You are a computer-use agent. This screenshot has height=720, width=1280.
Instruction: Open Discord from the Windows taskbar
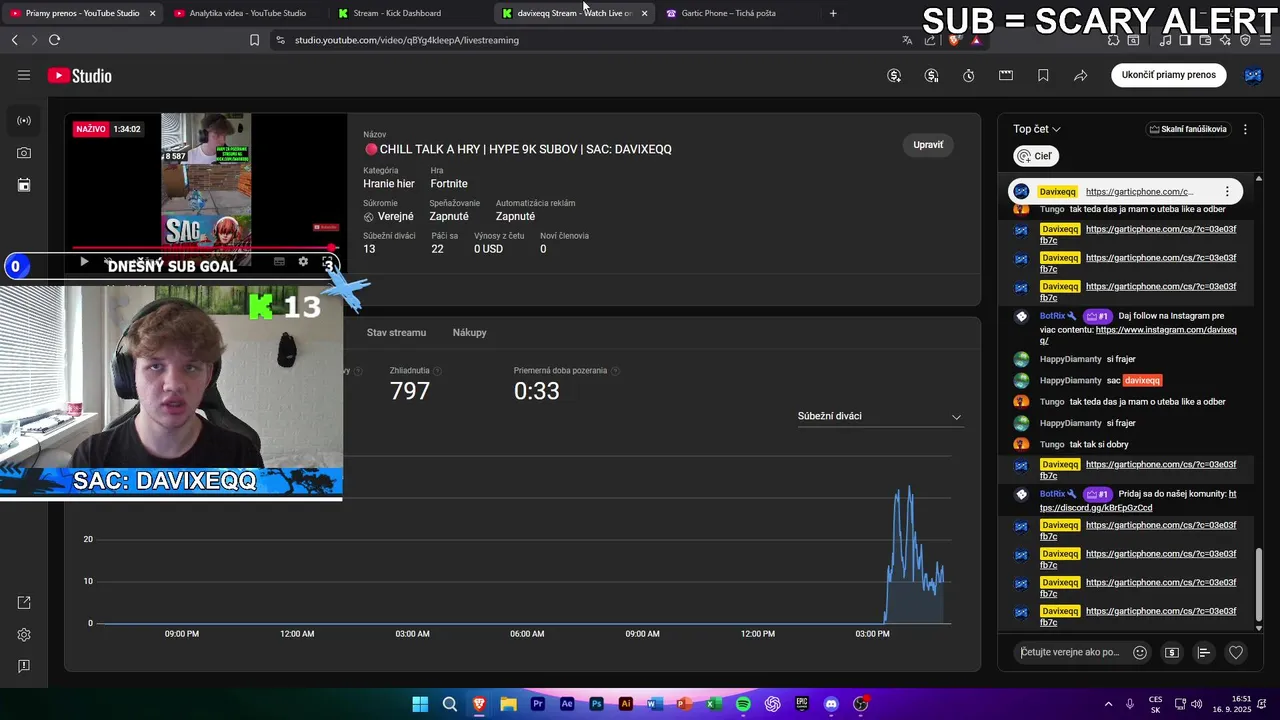tap(831, 704)
